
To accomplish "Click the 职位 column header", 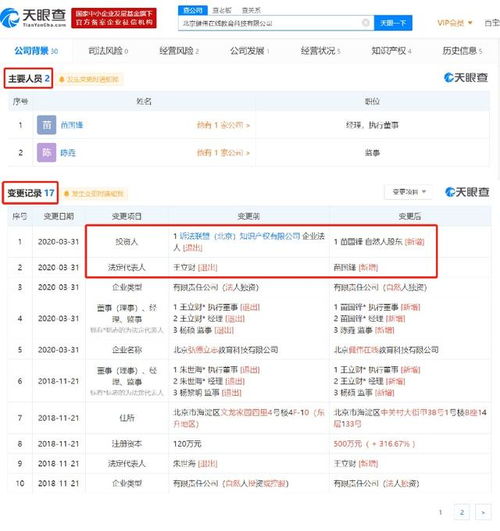I will point(372,101).
